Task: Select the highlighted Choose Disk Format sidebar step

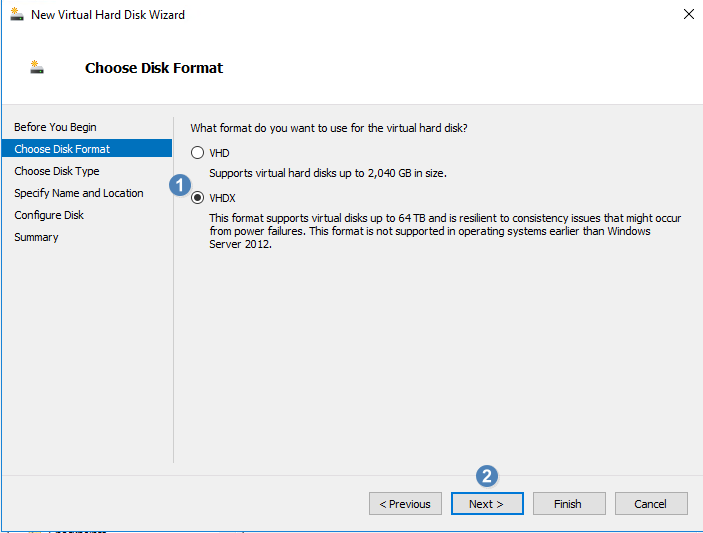Action: tap(87, 148)
